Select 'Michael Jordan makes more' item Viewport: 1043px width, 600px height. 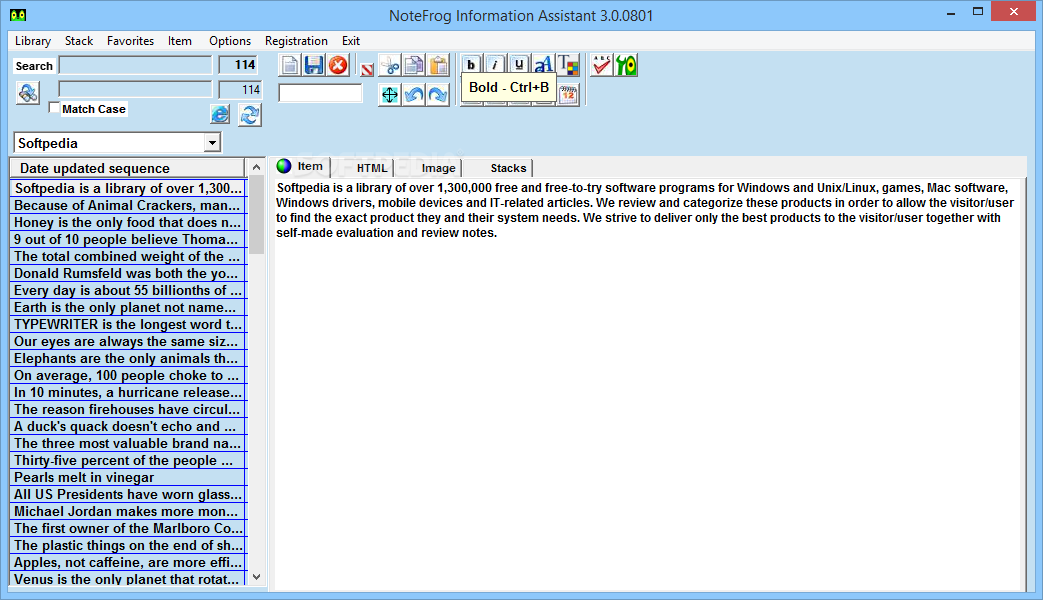[x=128, y=512]
